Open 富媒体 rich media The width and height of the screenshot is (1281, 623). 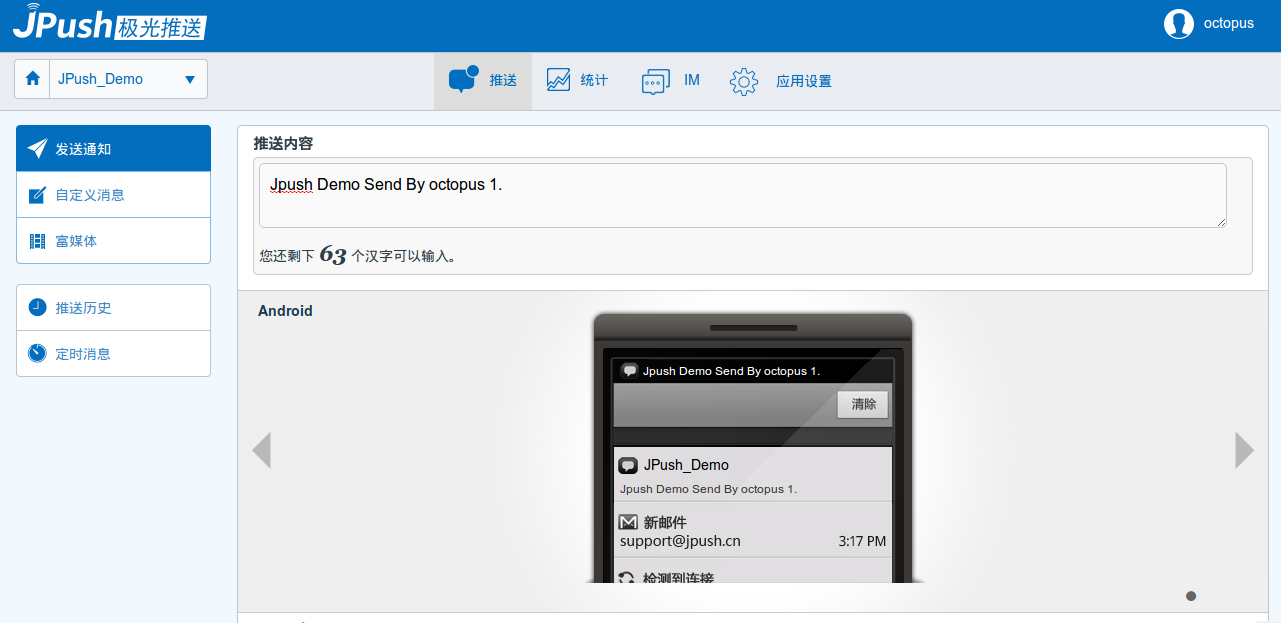click(x=113, y=241)
